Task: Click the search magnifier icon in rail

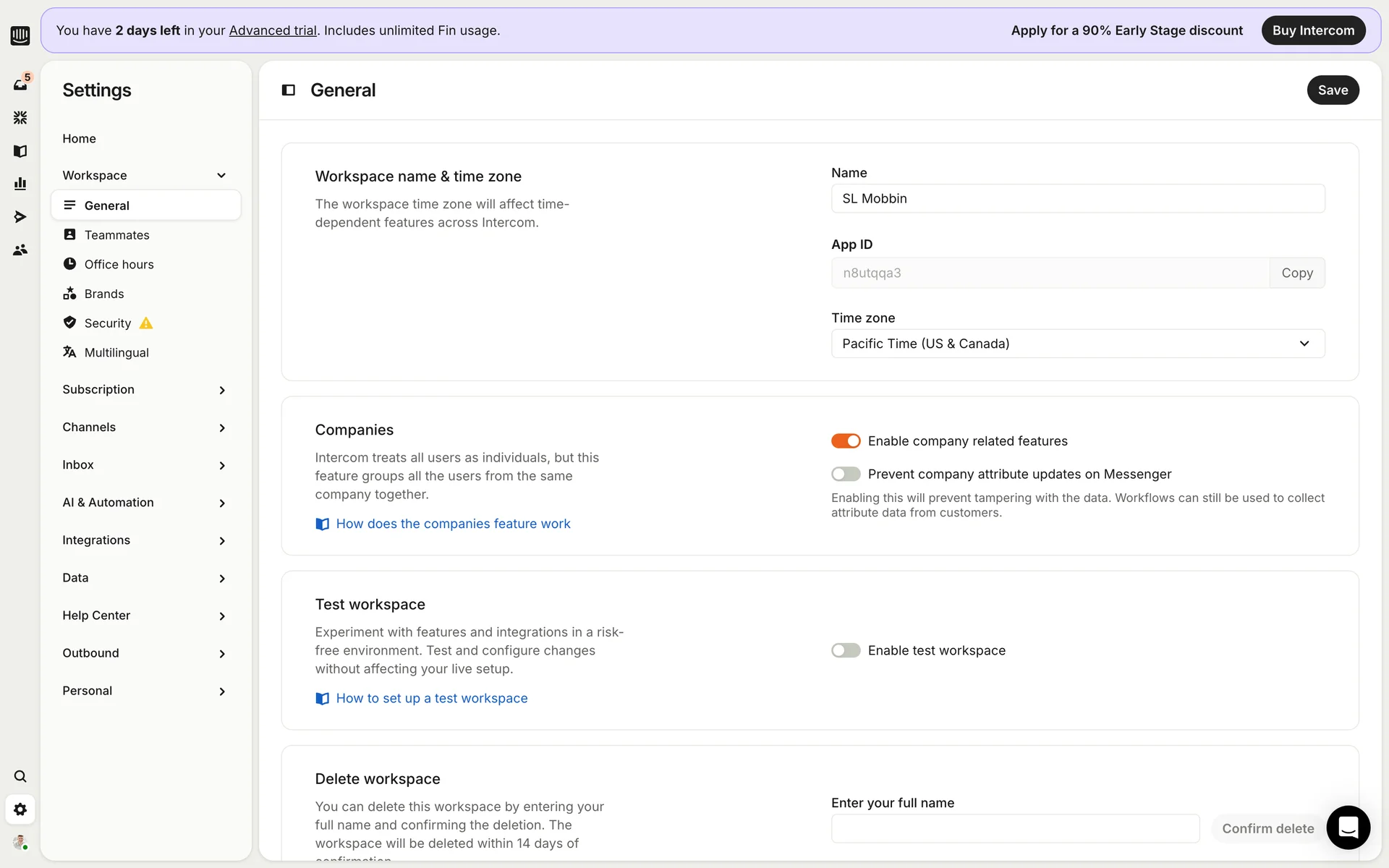Action: click(x=20, y=776)
